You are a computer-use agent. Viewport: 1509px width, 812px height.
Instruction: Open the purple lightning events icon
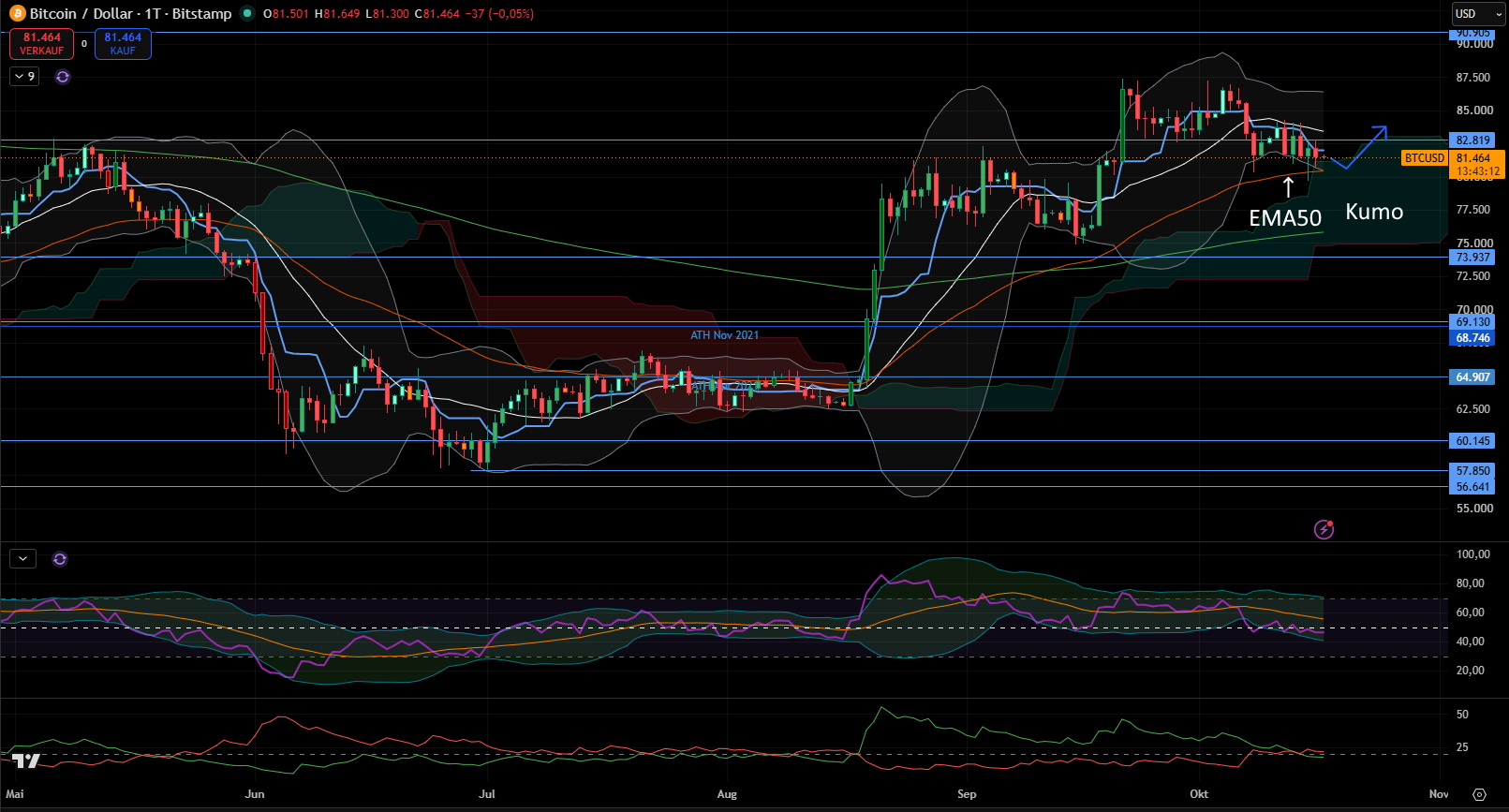[x=1324, y=530]
